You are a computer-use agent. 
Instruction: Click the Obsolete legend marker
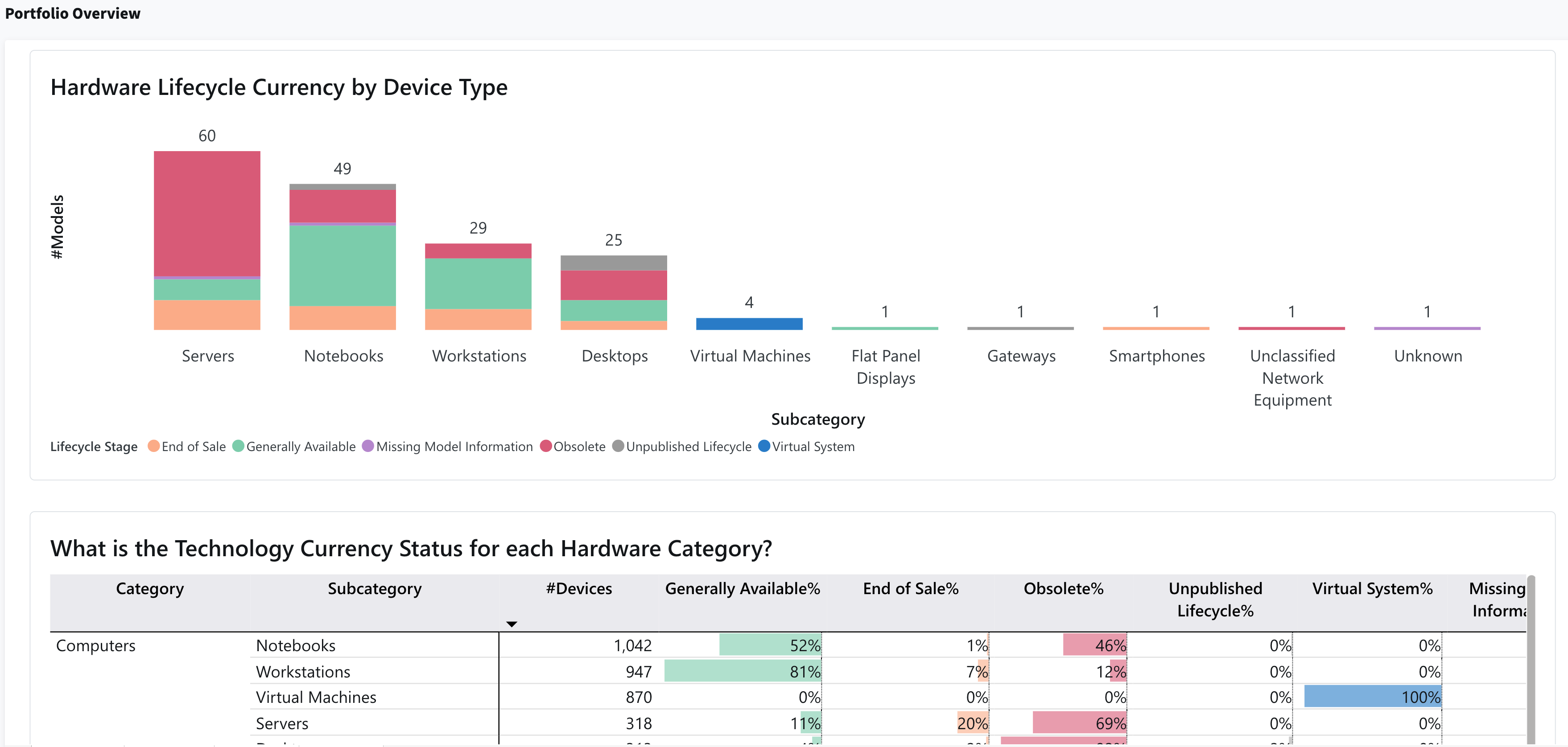pos(545,446)
